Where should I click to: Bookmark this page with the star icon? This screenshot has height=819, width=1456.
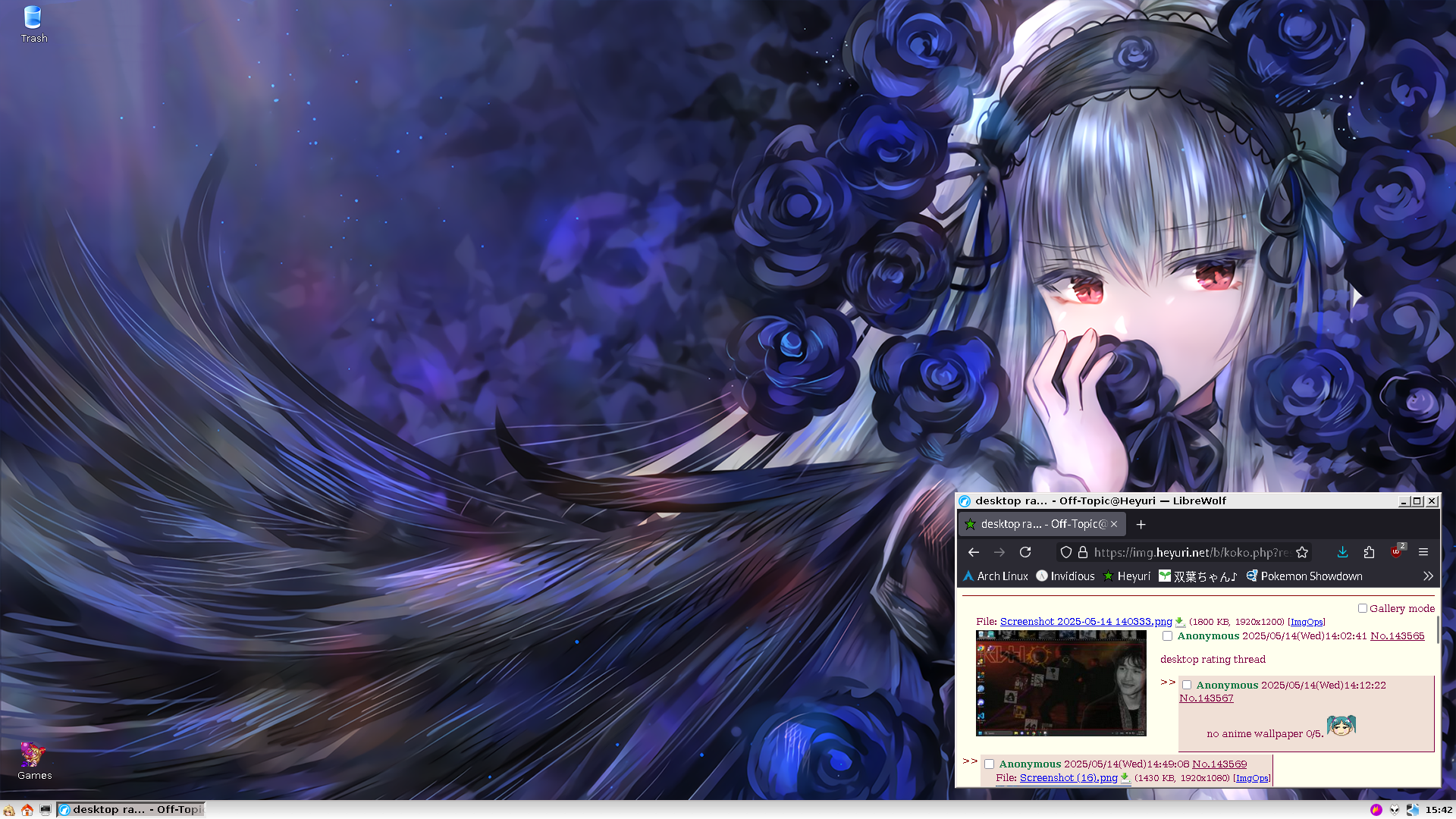click(x=1302, y=552)
